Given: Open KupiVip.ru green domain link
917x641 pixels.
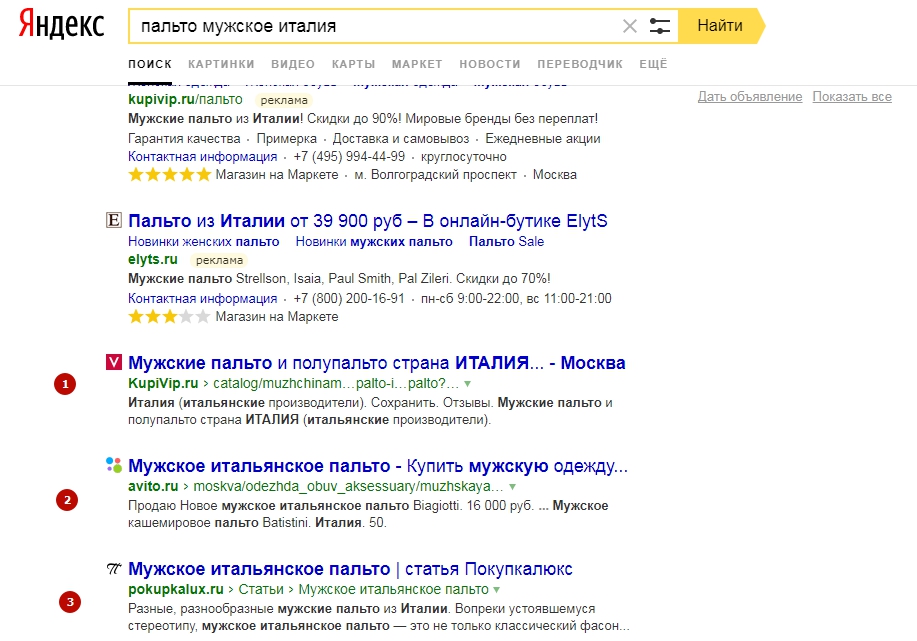Looking at the screenshot, I should tap(163, 383).
